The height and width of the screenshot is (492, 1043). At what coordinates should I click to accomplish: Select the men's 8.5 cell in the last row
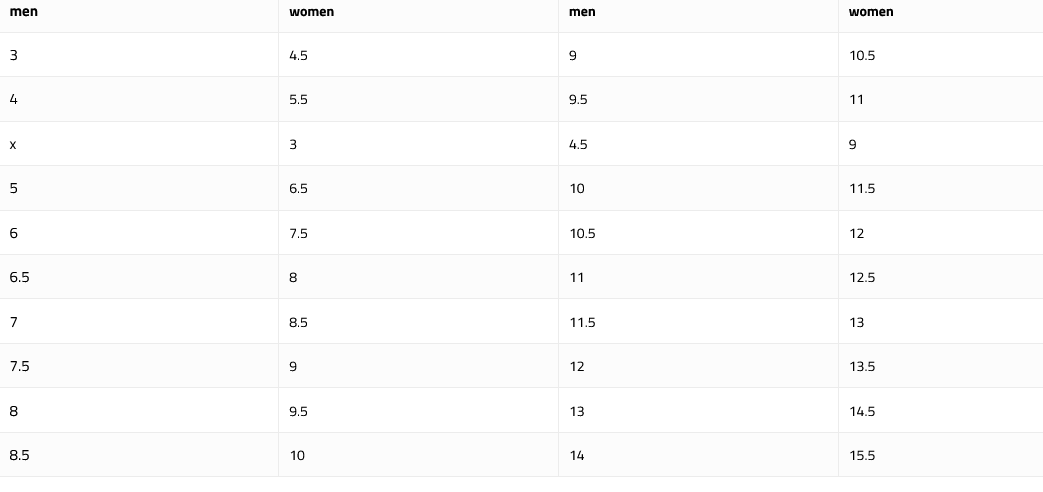click(x=19, y=455)
